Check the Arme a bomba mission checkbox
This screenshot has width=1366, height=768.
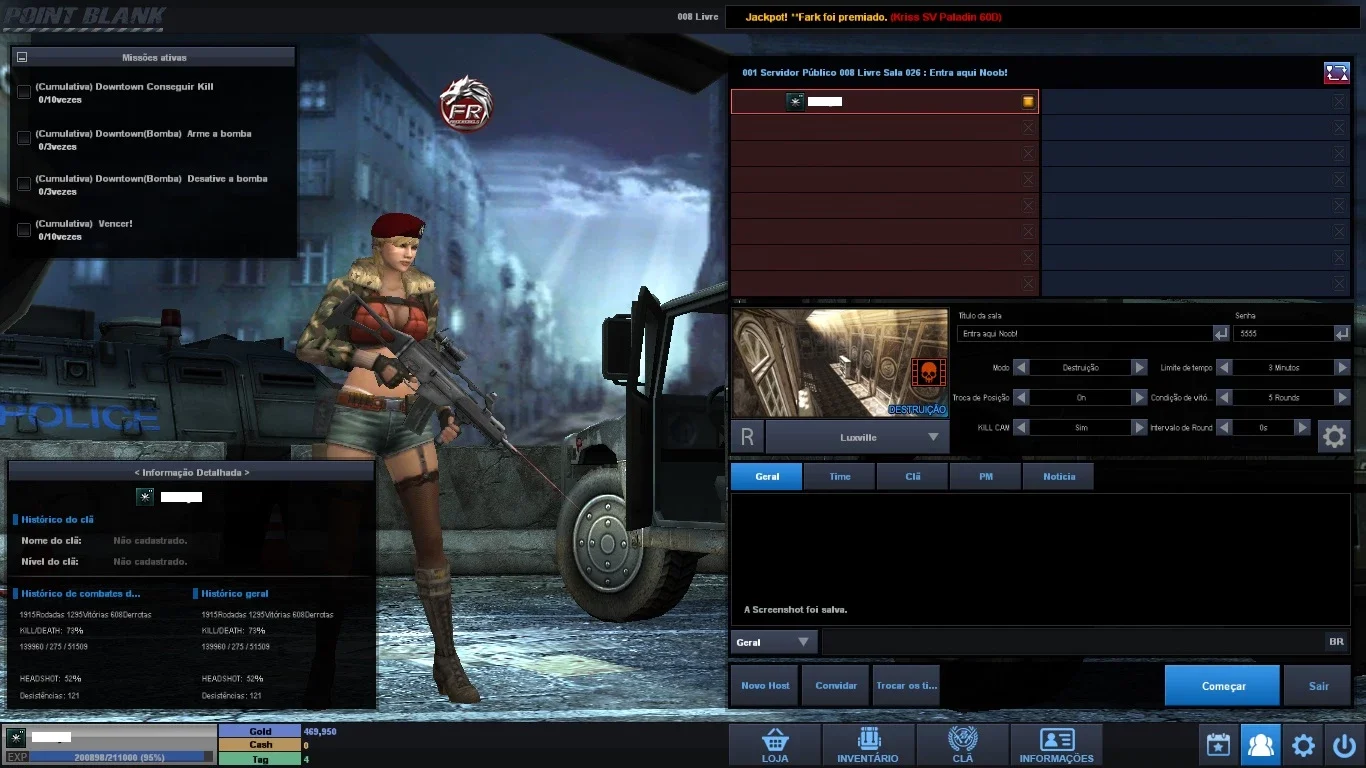(24, 138)
